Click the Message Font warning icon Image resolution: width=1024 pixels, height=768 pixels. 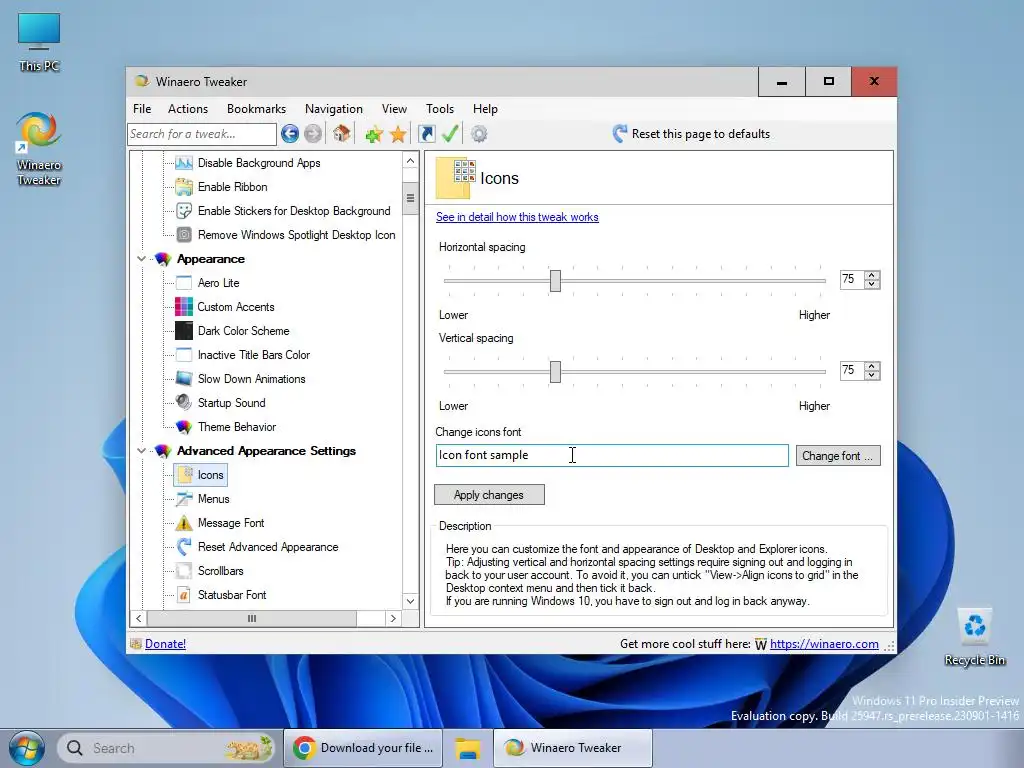[x=184, y=523]
